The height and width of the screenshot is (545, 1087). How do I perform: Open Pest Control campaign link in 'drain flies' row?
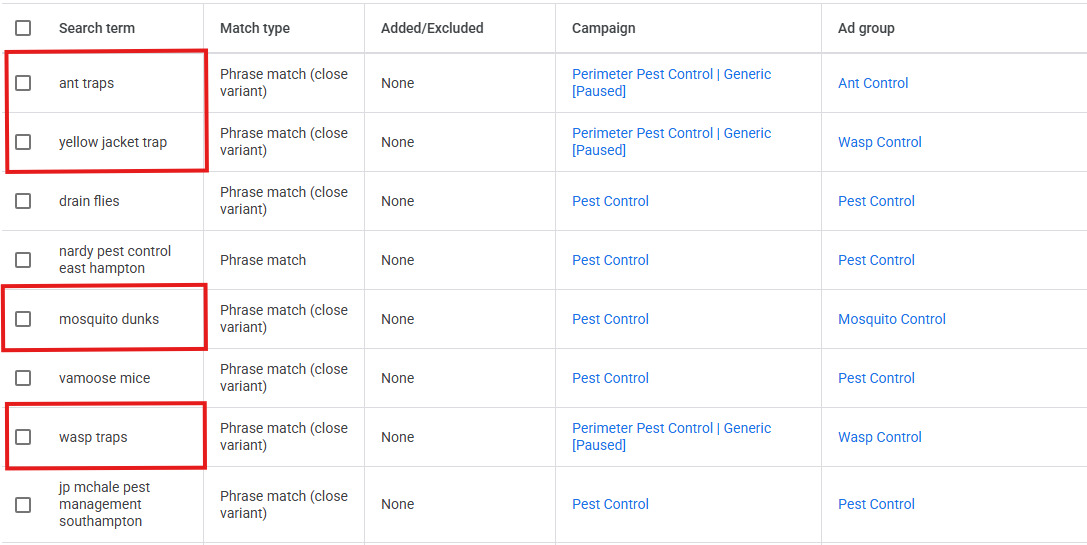tap(610, 201)
